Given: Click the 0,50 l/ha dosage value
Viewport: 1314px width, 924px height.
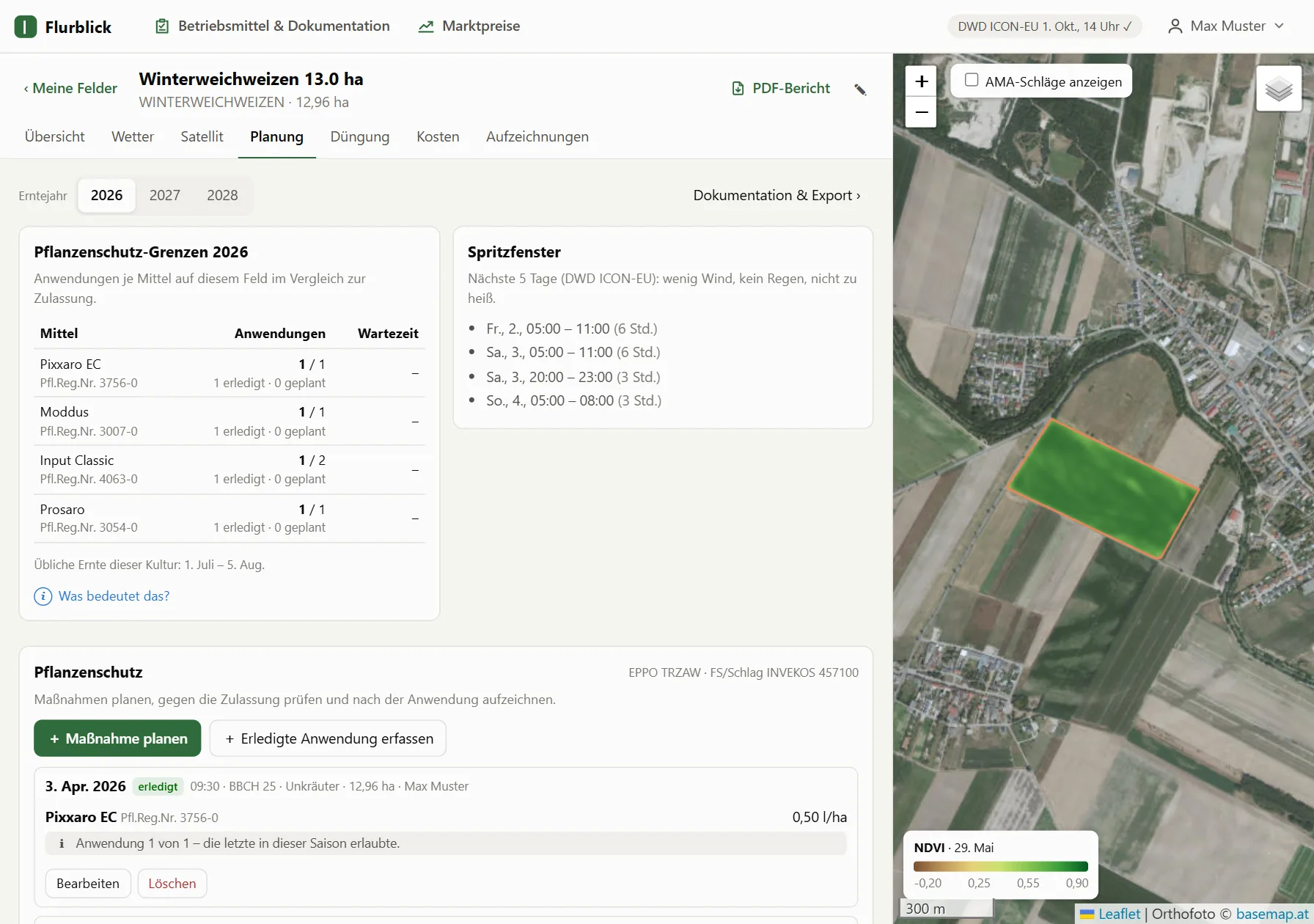Looking at the screenshot, I should [819, 817].
